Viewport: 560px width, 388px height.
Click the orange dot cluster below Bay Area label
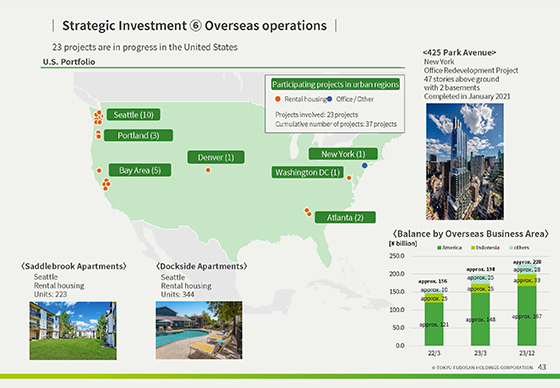pyautogui.click(x=106, y=184)
